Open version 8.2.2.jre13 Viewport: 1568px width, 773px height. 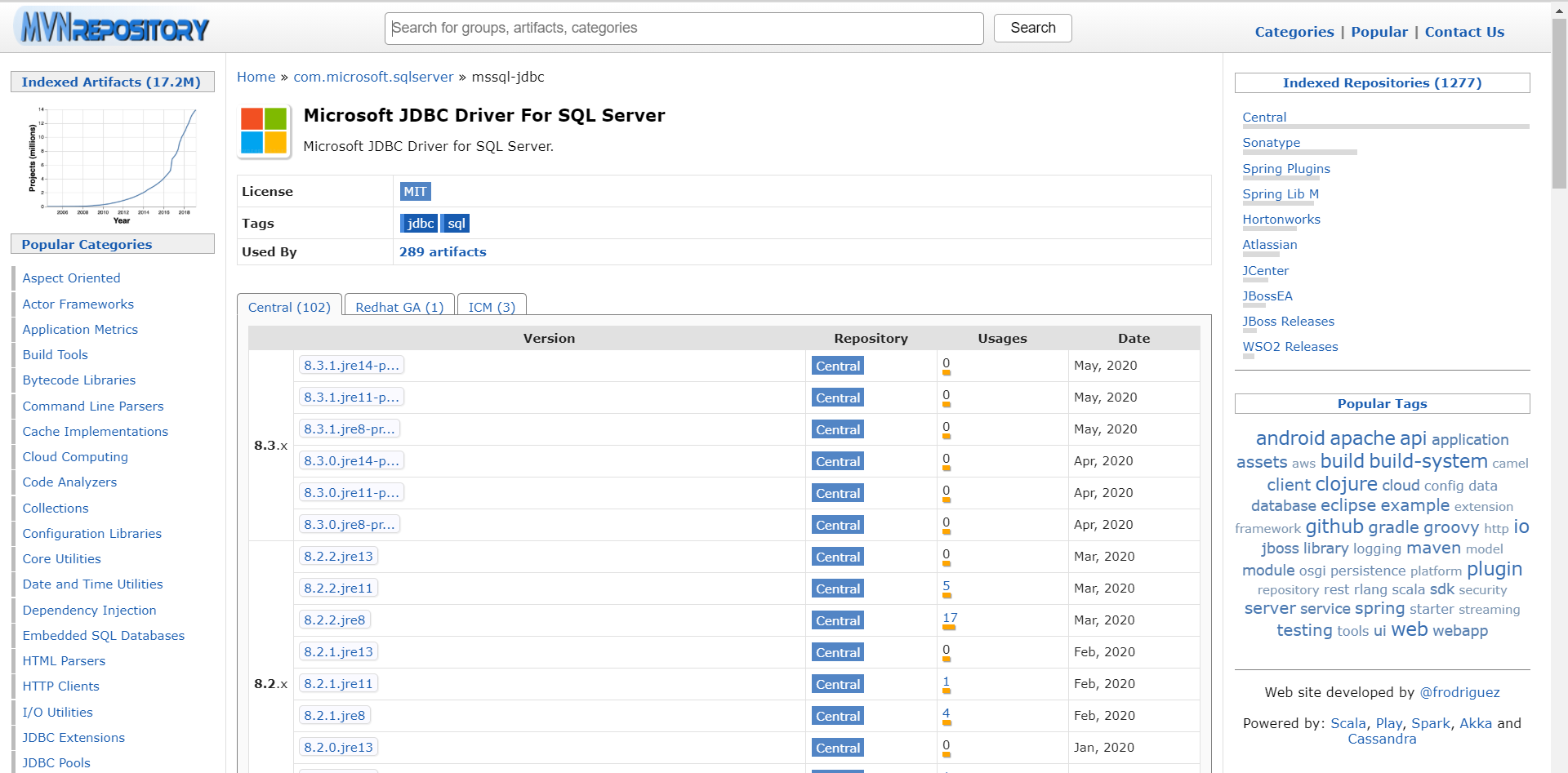tap(338, 556)
